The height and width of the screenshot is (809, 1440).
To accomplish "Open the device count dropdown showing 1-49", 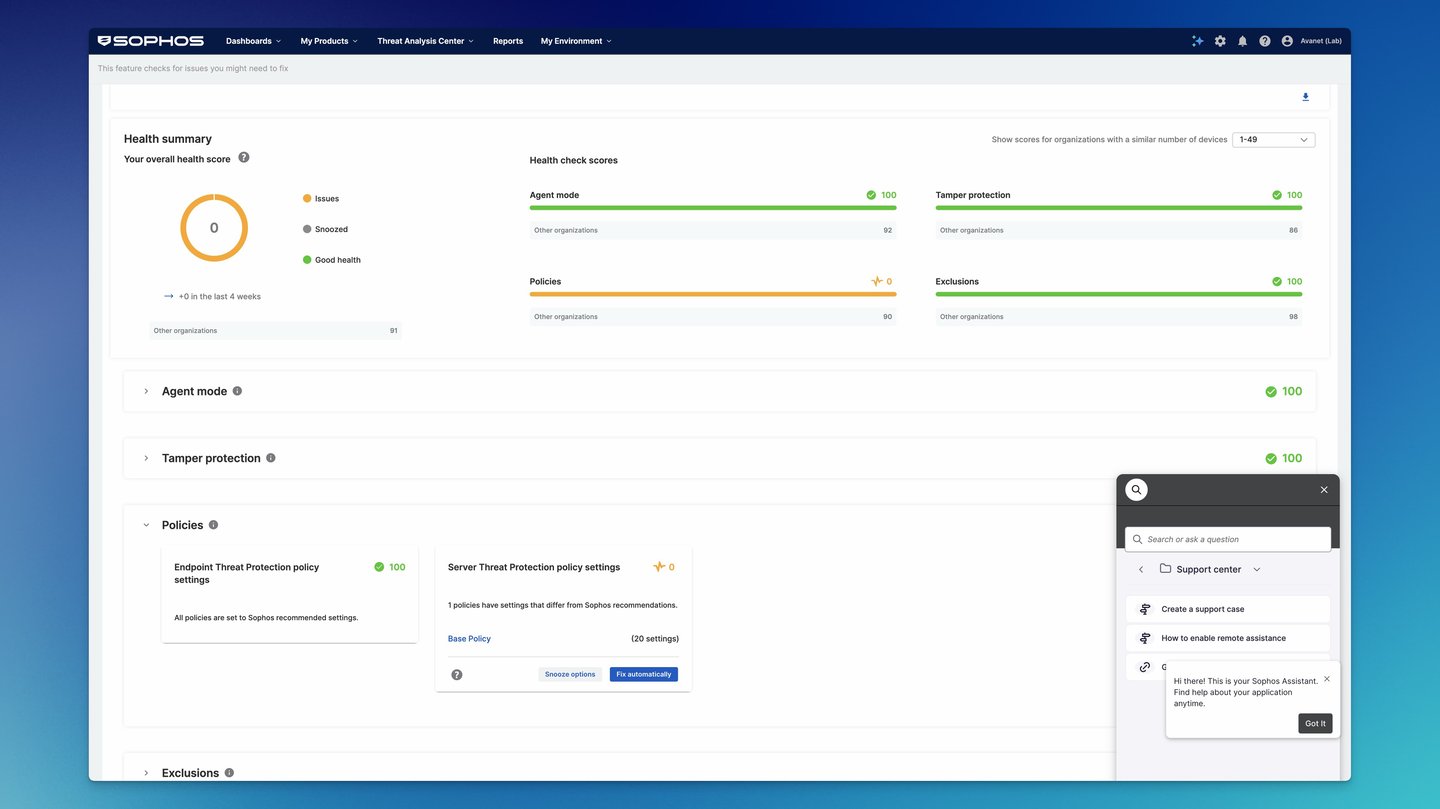I will (1274, 140).
